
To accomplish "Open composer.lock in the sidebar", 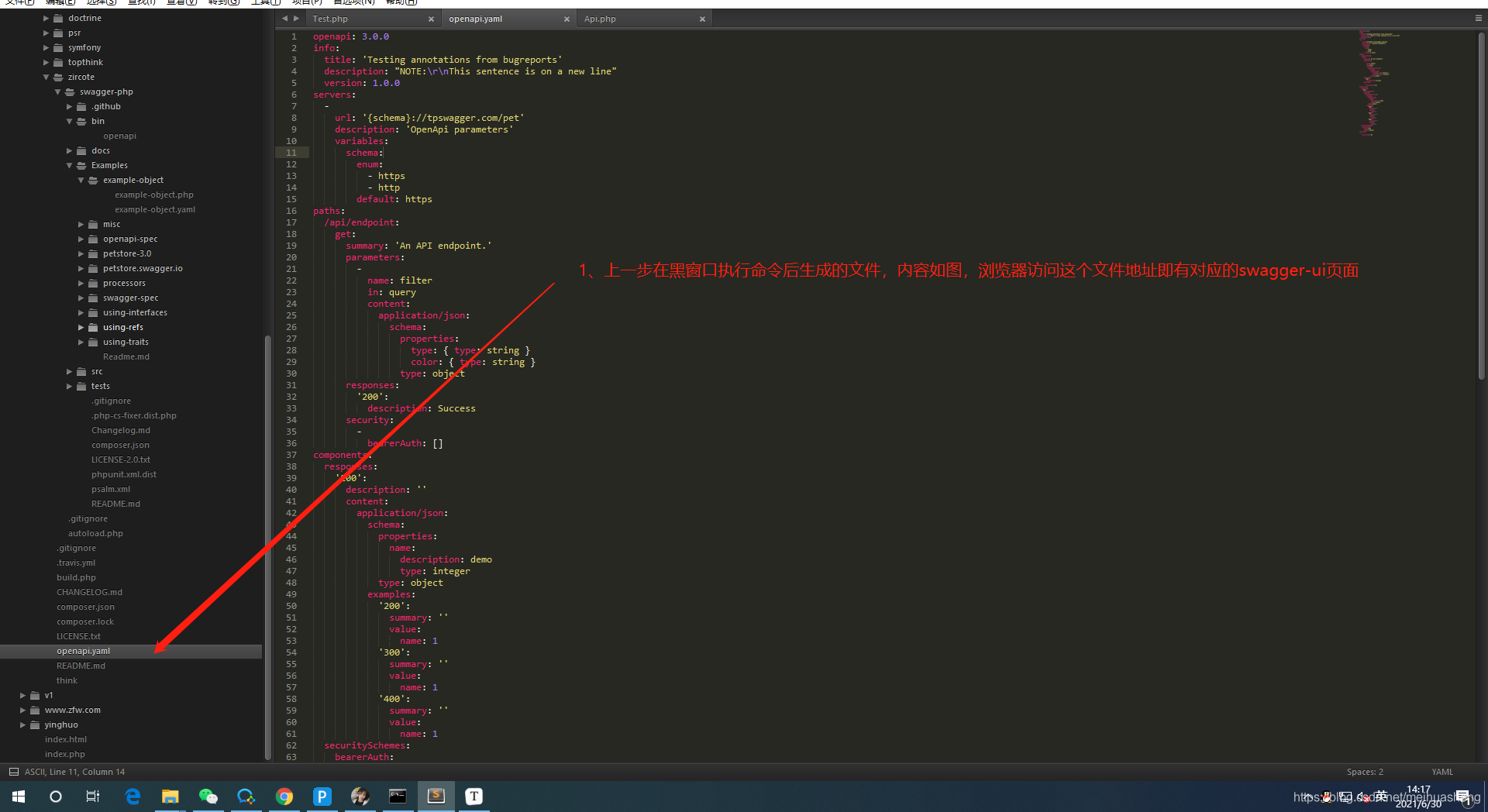I will coord(85,621).
